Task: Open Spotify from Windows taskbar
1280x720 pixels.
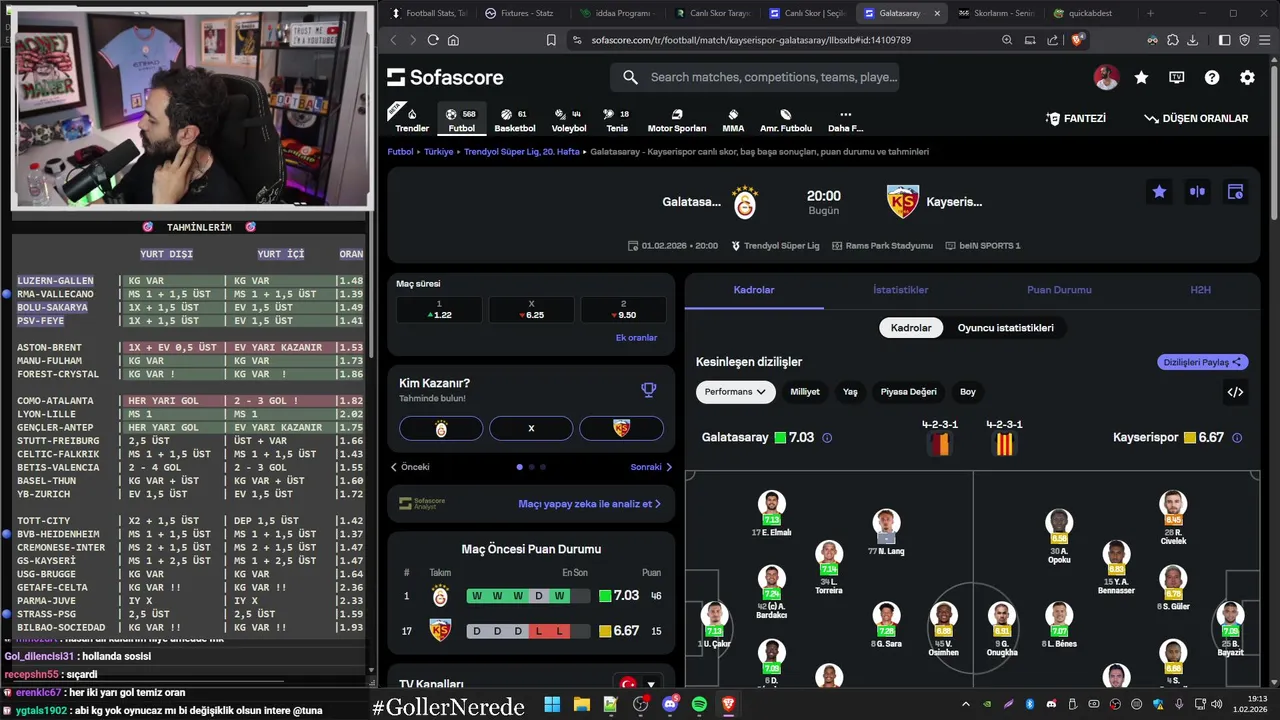Action: tap(699, 705)
